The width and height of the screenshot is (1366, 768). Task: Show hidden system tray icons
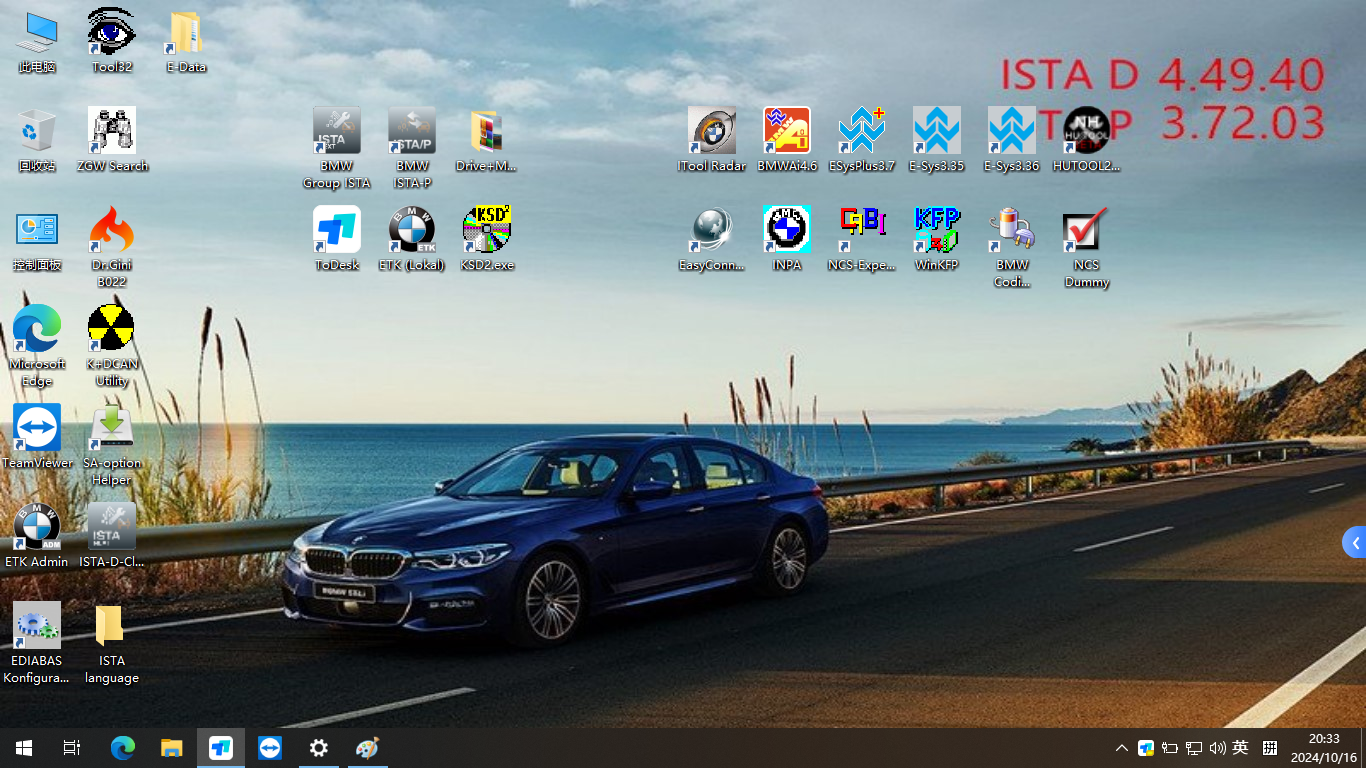click(x=1122, y=748)
